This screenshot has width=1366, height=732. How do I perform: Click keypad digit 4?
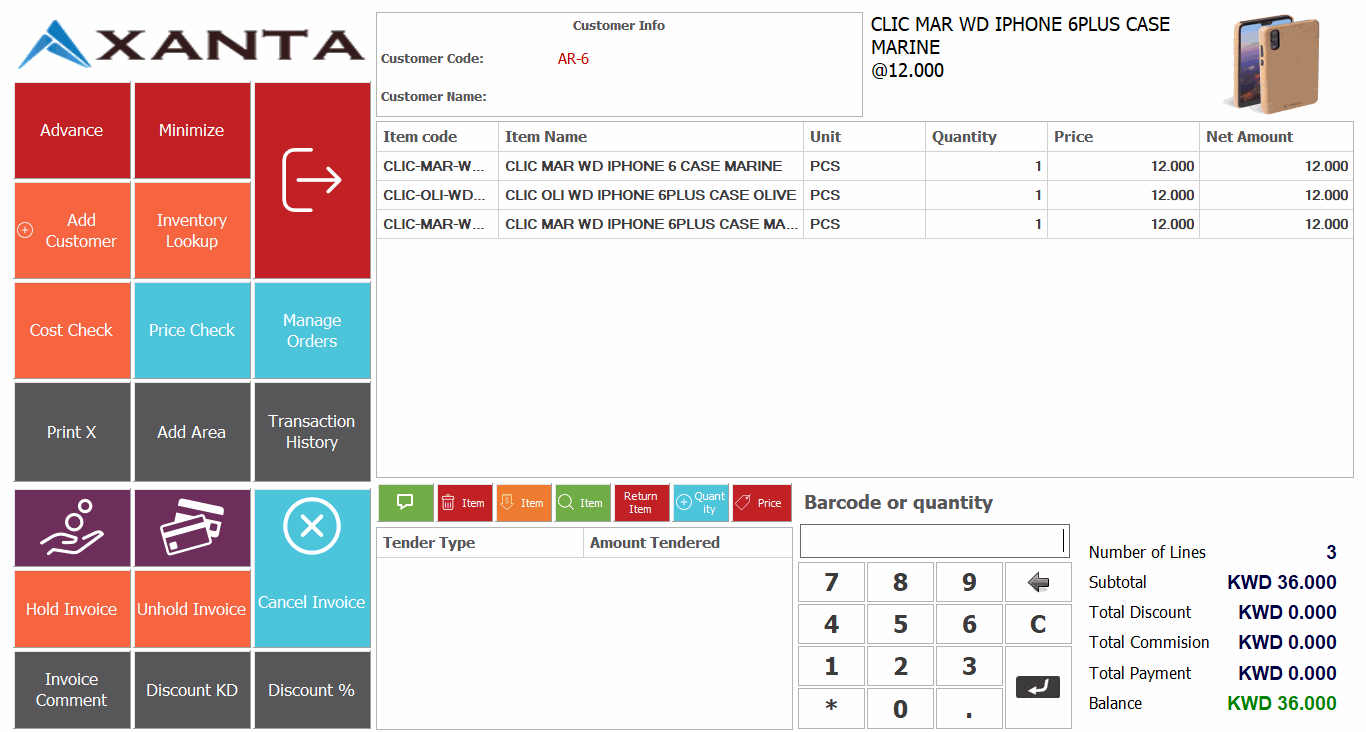[x=831, y=624]
